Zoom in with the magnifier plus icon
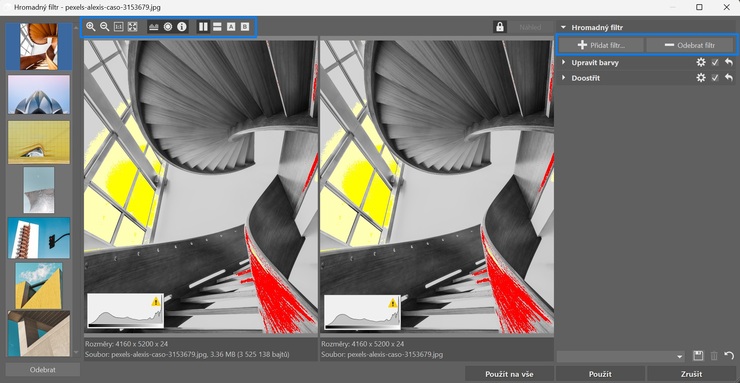Image resolution: width=740 pixels, height=383 pixels. (x=91, y=27)
